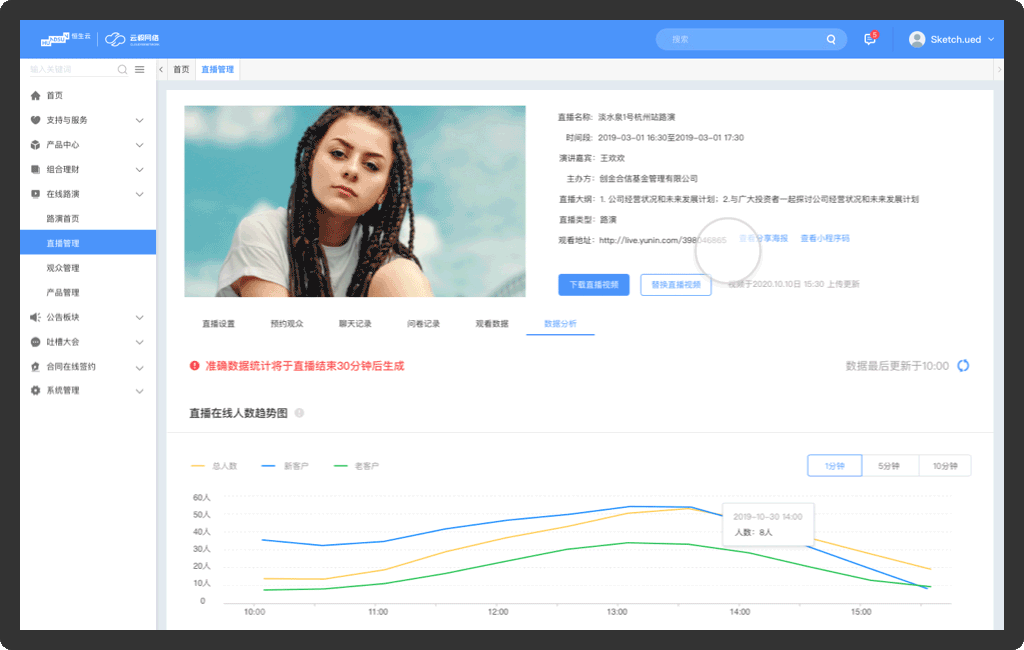
Task: Click the sidebar collapse hamburger icon
Action: (140, 70)
